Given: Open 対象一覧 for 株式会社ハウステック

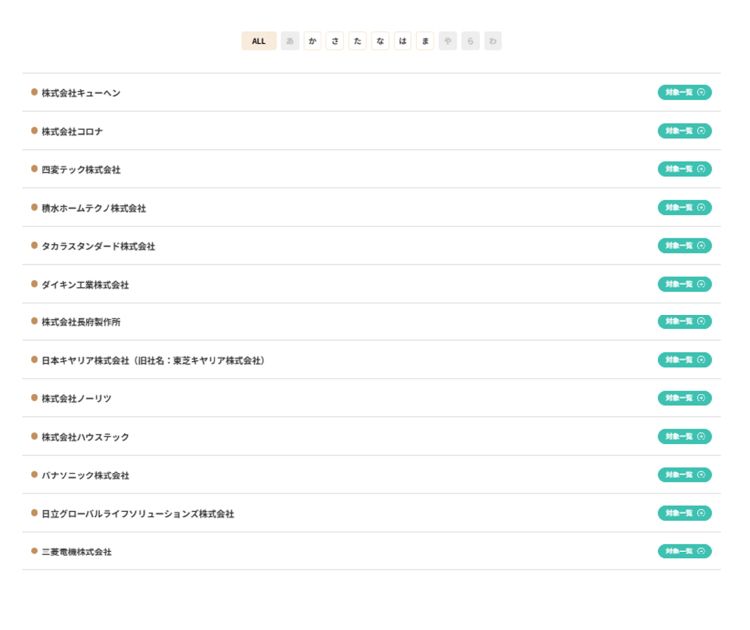Looking at the screenshot, I should click(684, 436).
